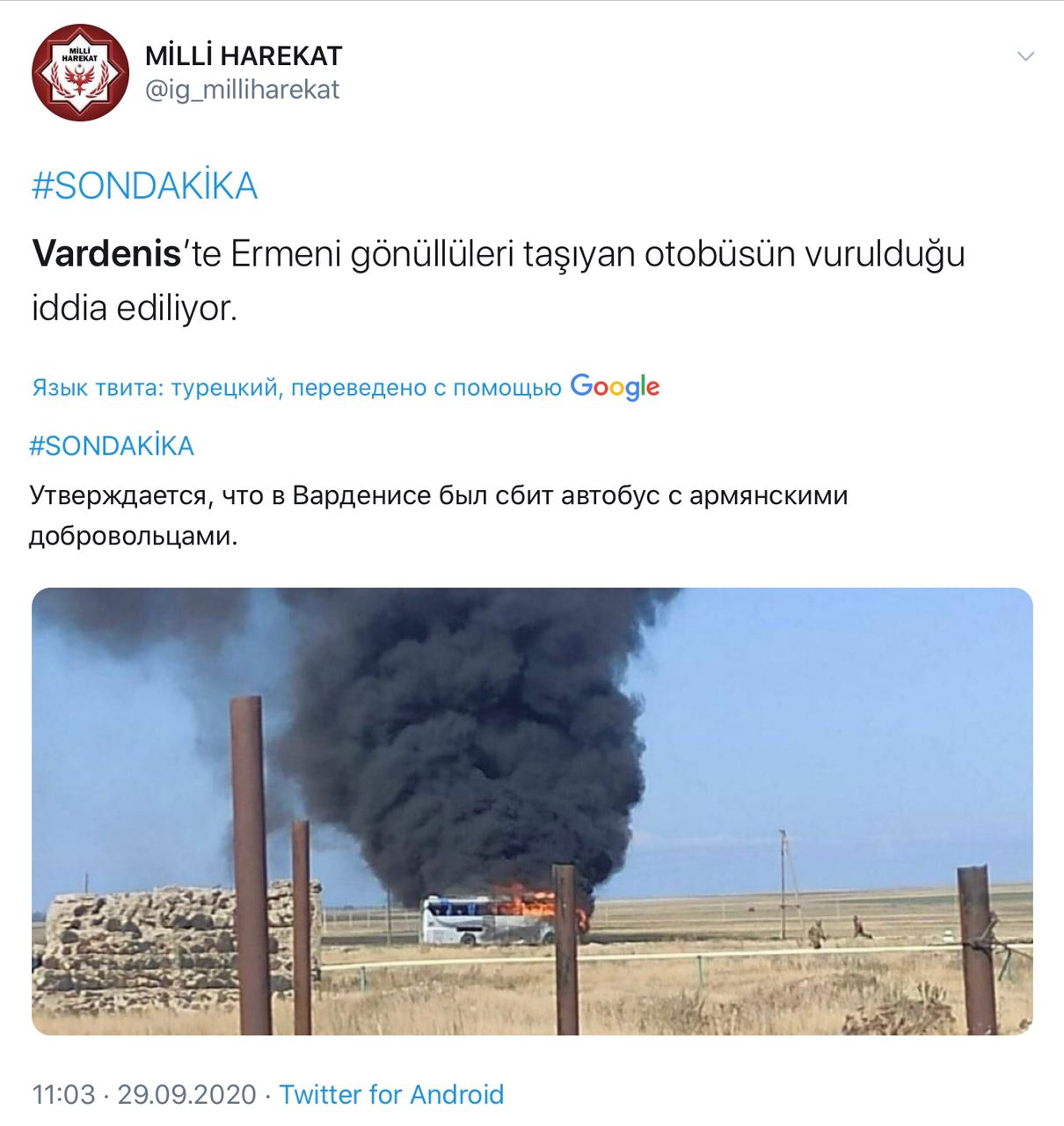Screen dimensions: 1064x1126
Task: Click the burning bus in the photo
Action: (x=504, y=919)
